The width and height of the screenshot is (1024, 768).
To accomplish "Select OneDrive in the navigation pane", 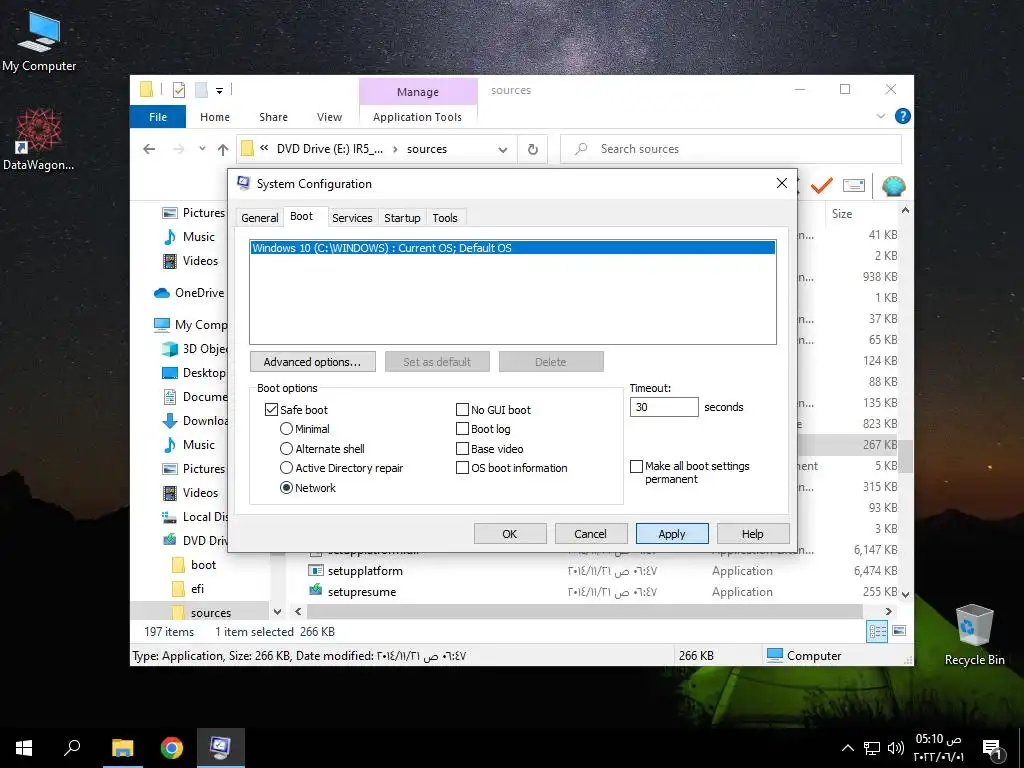I will [199, 293].
